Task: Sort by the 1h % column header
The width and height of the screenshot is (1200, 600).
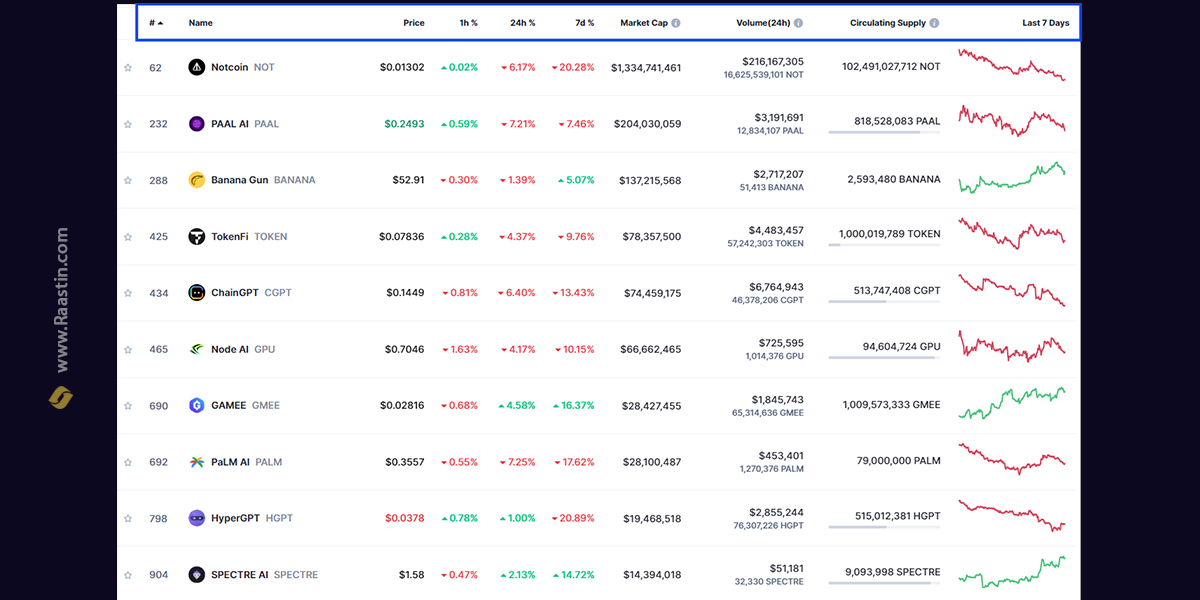Action: [x=468, y=23]
